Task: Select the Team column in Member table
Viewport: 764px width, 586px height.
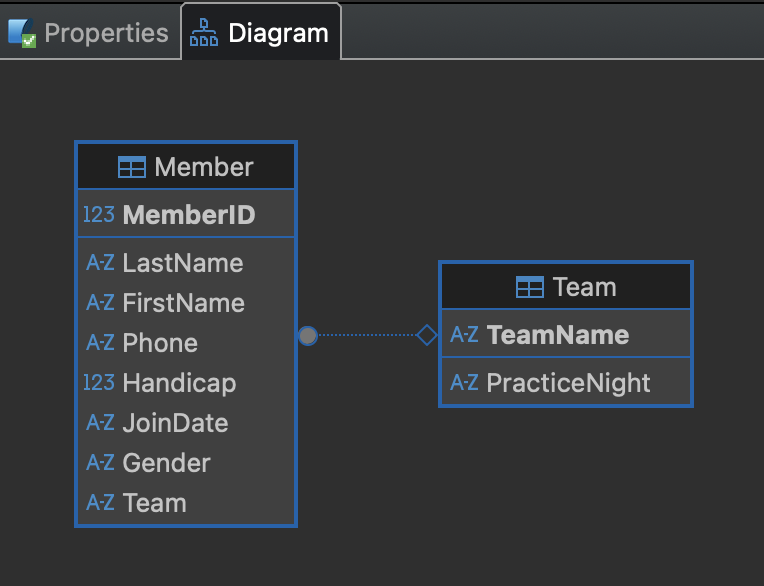Action: [x=154, y=503]
